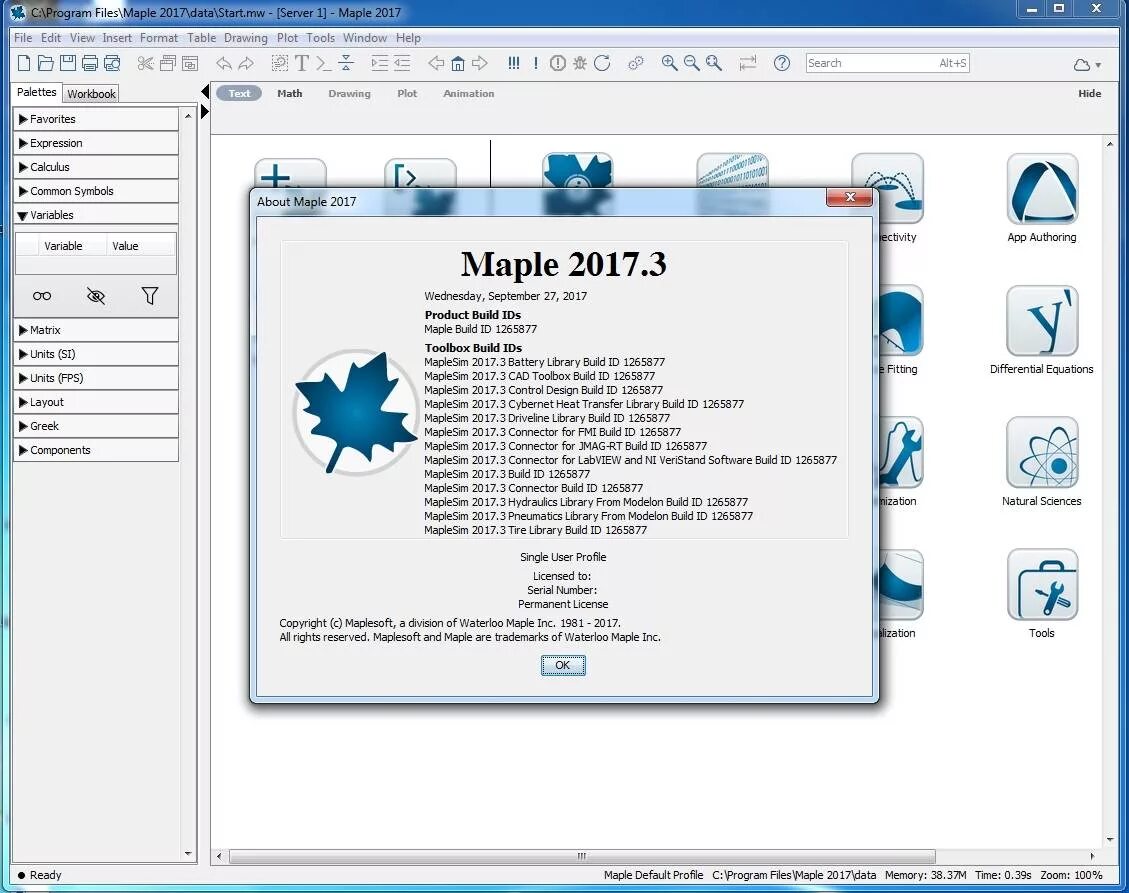Open the Format menu
The height and width of the screenshot is (893, 1129).
[158, 38]
